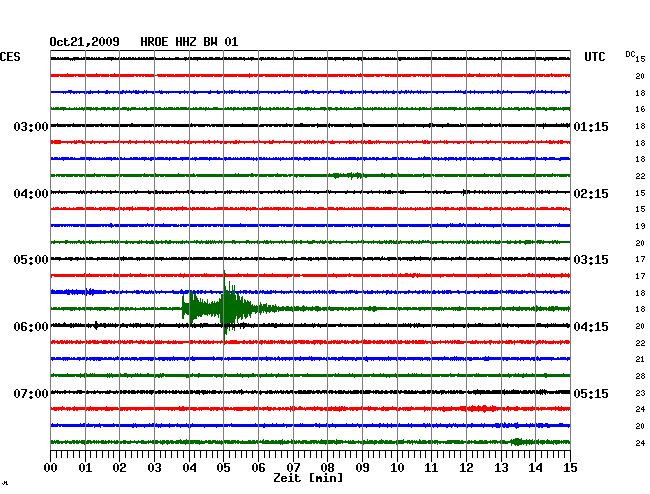Select the 03:00 local time label
The image size is (650, 494).
point(31,126)
